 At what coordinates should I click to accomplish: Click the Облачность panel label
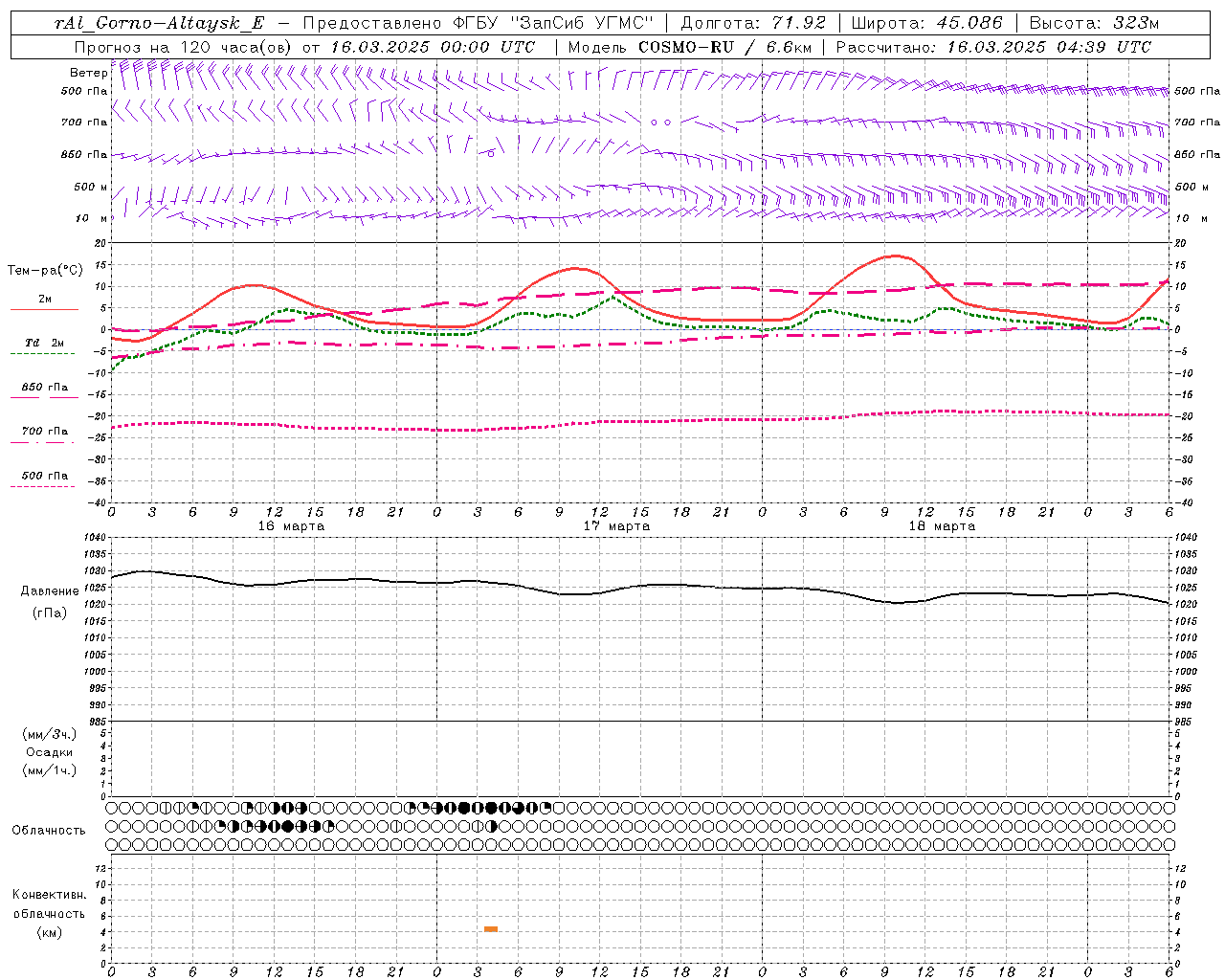49,831
